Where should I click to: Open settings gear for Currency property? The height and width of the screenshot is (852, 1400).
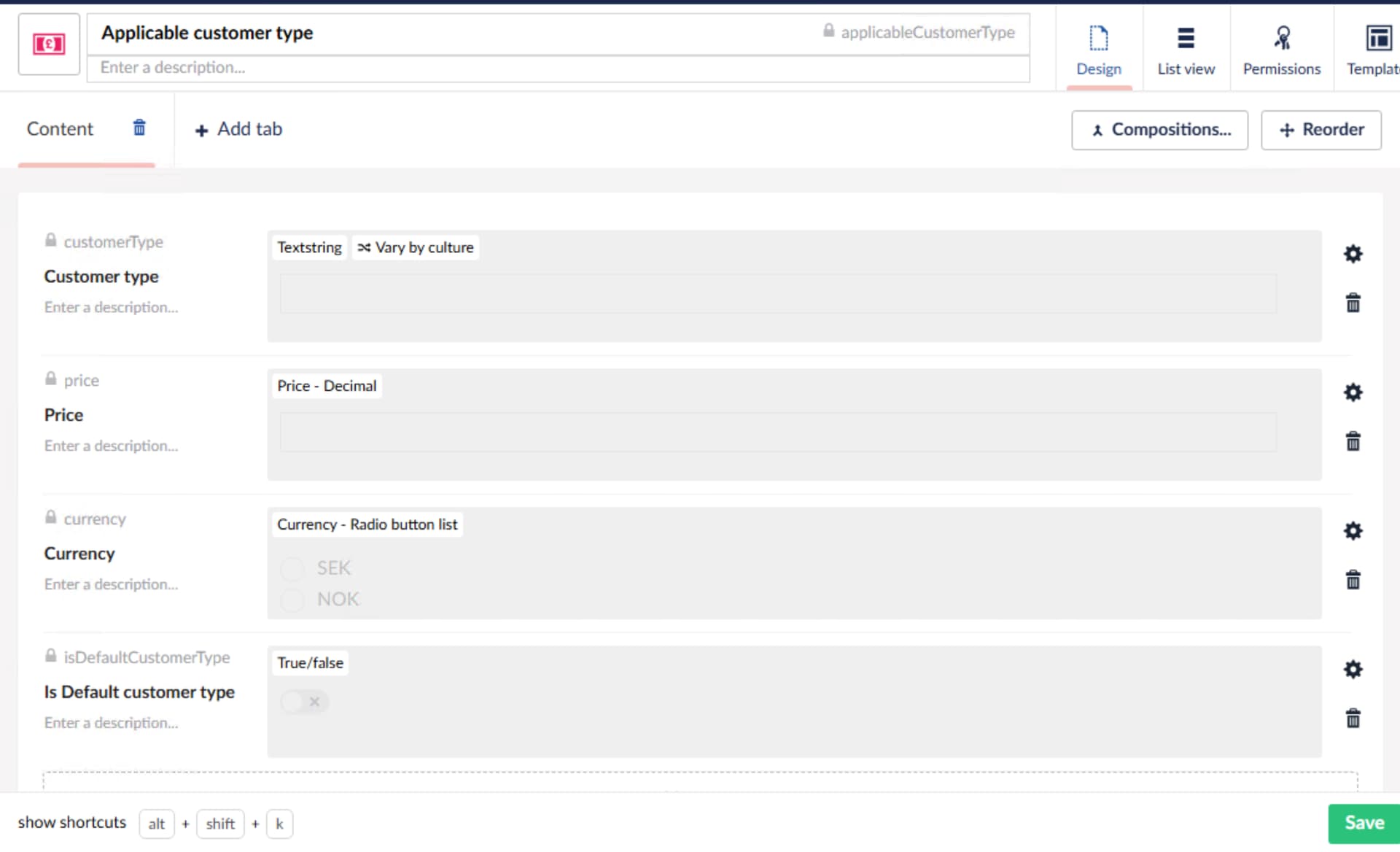click(x=1353, y=531)
